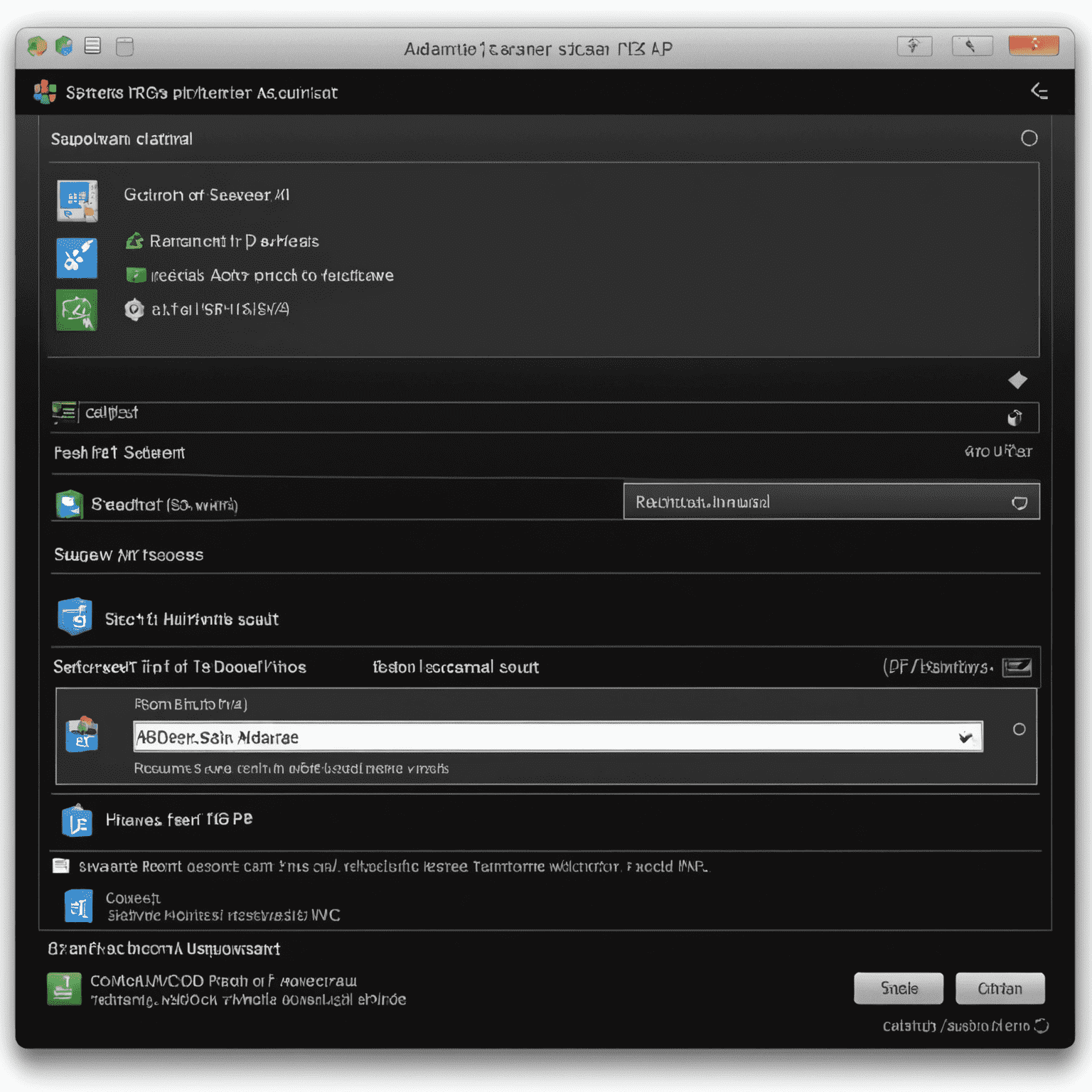Click the 'Sʻeadhot (So. wiıйrä)' row text
This screenshot has width=1092, height=1092.
(x=164, y=505)
